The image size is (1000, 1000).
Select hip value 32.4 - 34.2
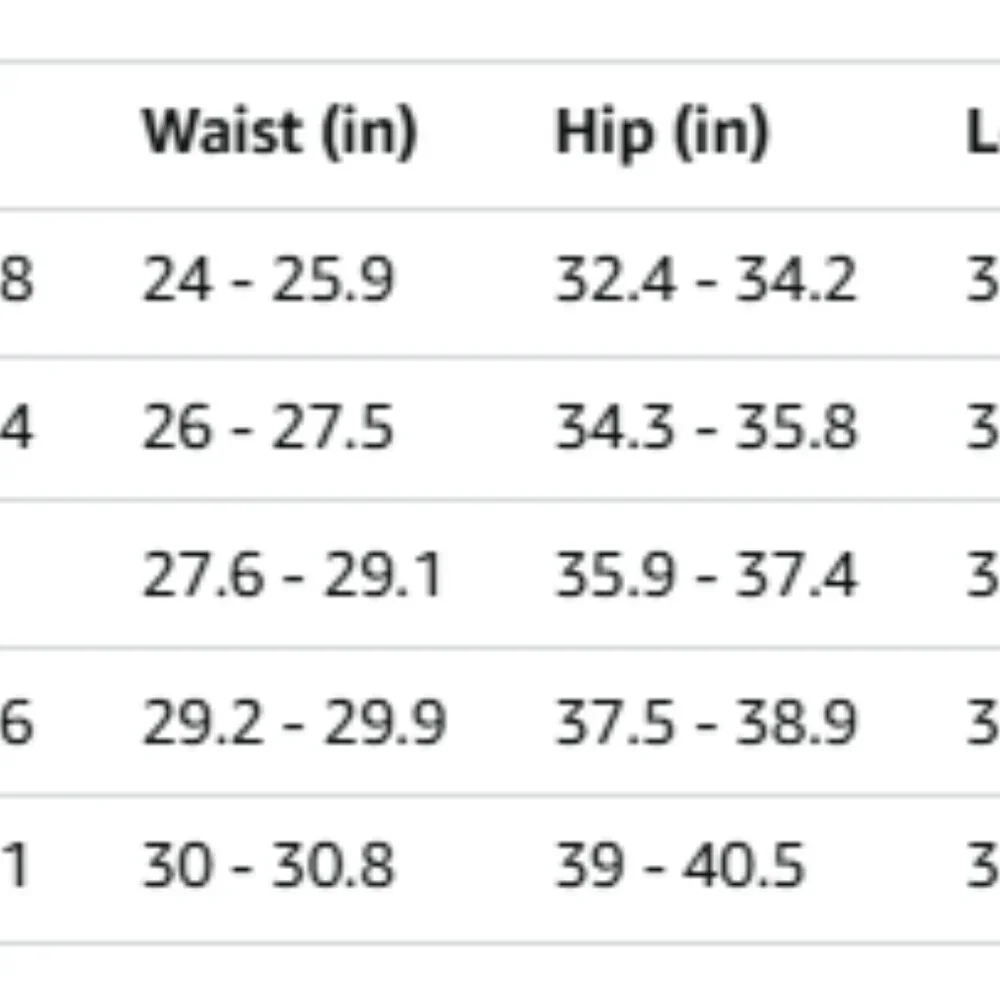[706, 279]
